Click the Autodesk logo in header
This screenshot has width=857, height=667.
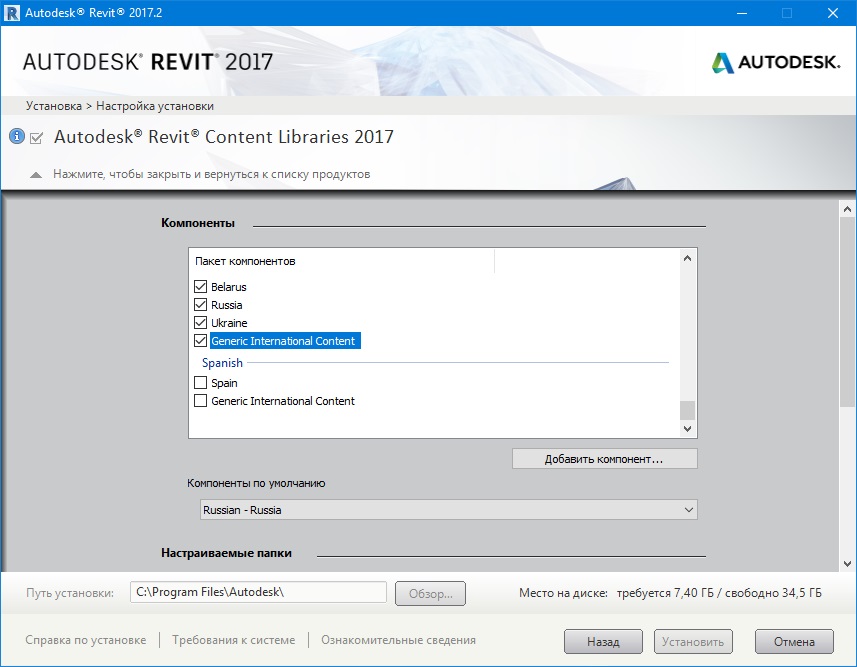click(776, 63)
